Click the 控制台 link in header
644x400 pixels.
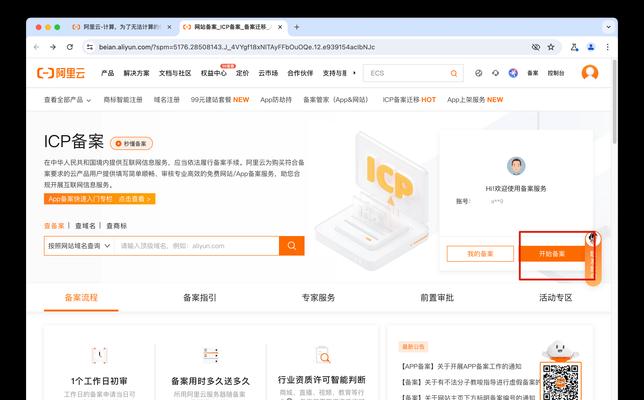coord(556,73)
